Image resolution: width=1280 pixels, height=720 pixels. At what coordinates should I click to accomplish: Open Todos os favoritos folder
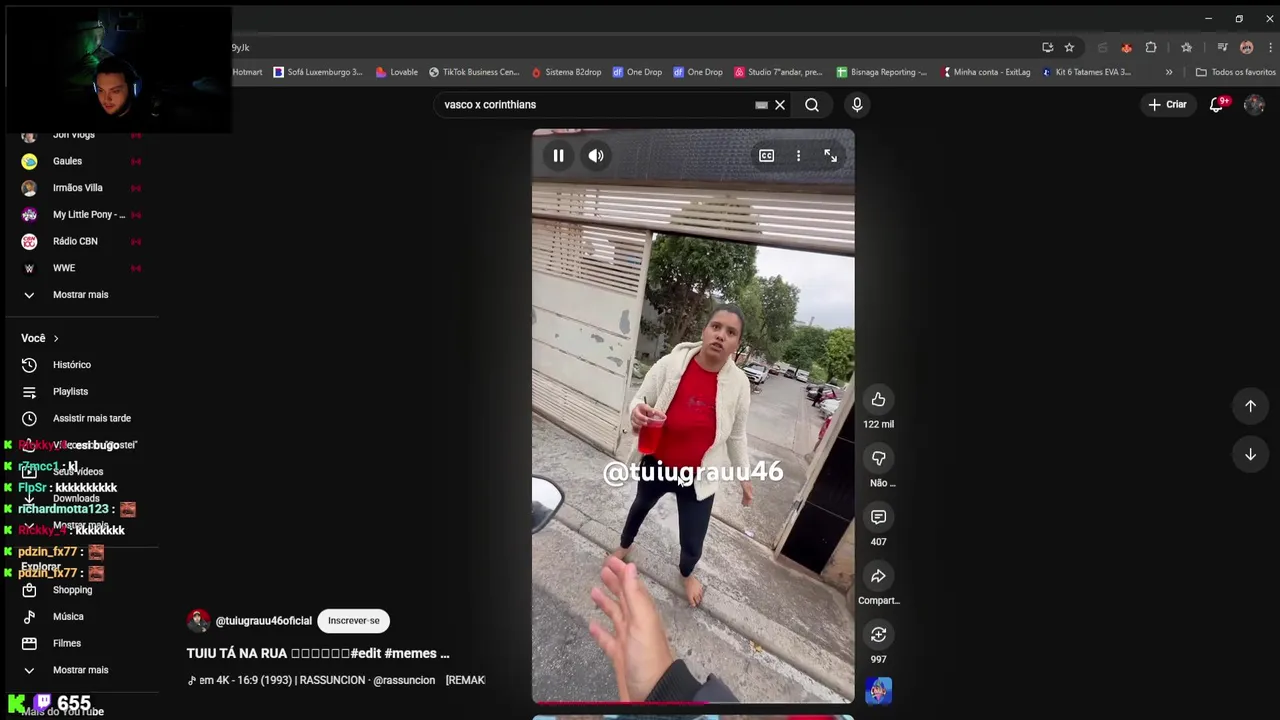(1236, 72)
